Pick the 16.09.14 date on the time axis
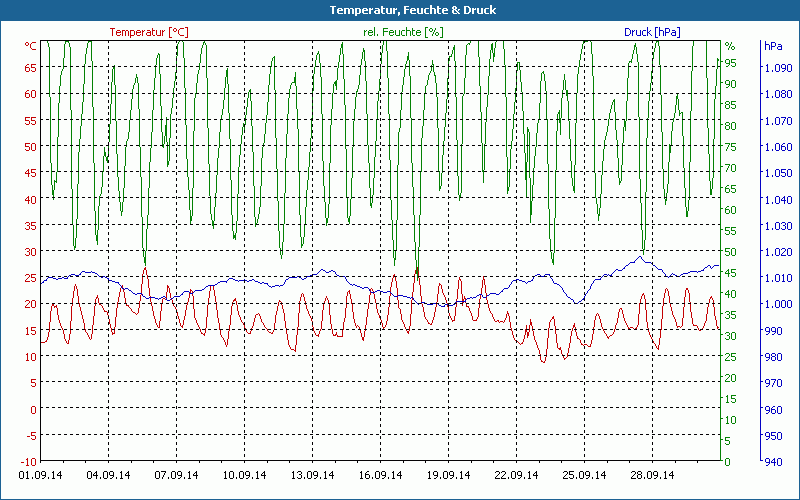This screenshot has height=500, width=800. coord(380,476)
